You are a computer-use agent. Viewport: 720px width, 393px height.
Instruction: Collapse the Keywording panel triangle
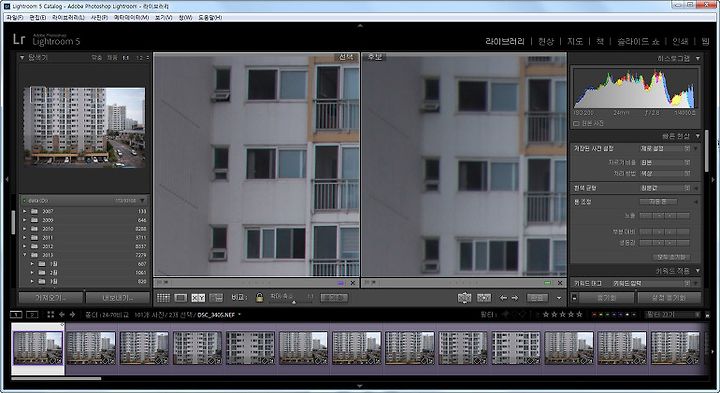coord(698,271)
